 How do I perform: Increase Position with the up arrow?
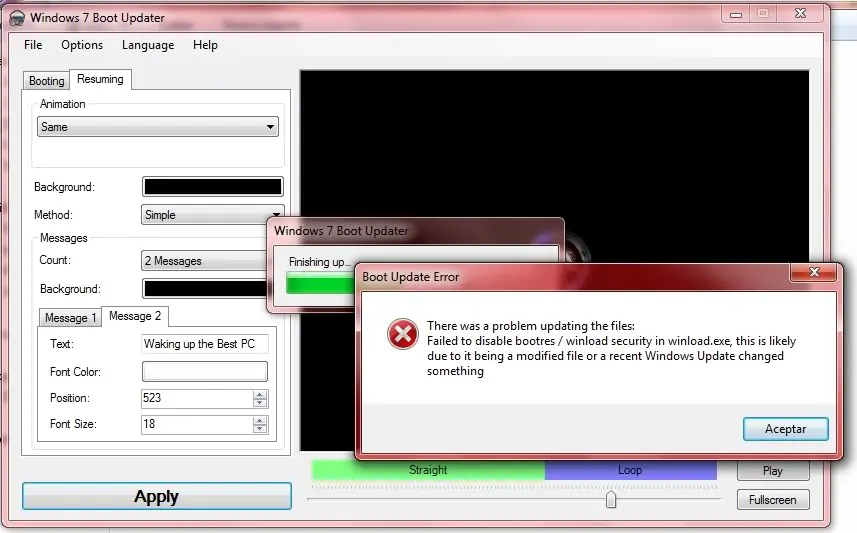tap(260, 394)
